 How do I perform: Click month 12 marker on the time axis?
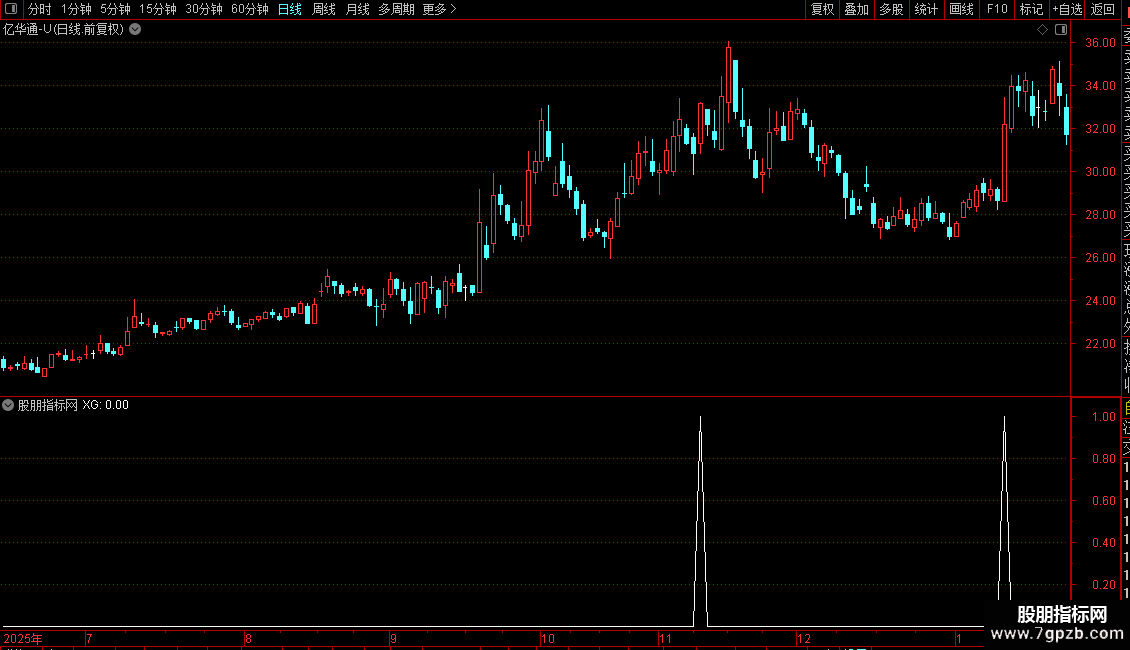(804, 638)
